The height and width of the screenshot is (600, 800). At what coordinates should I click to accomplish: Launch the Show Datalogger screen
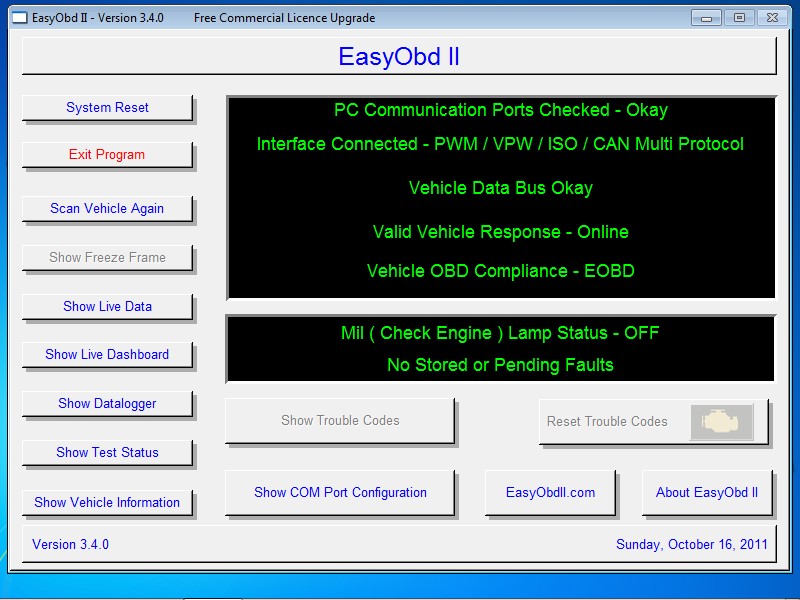[x=107, y=404]
